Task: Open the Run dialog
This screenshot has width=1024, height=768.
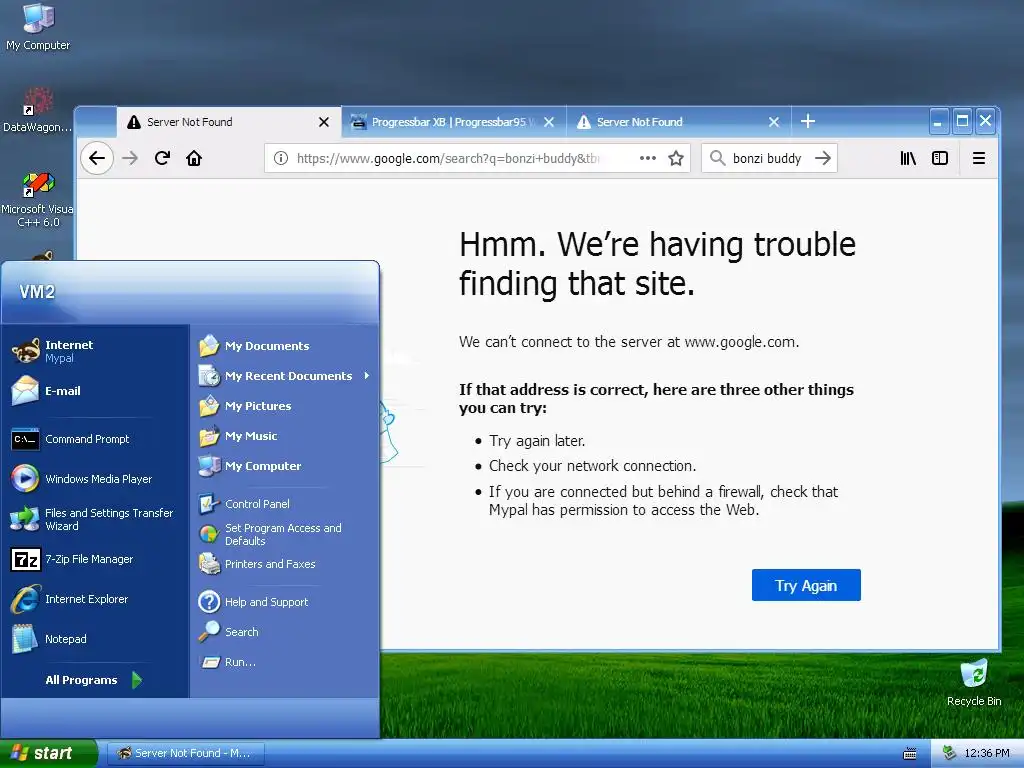Action: (285, 662)
